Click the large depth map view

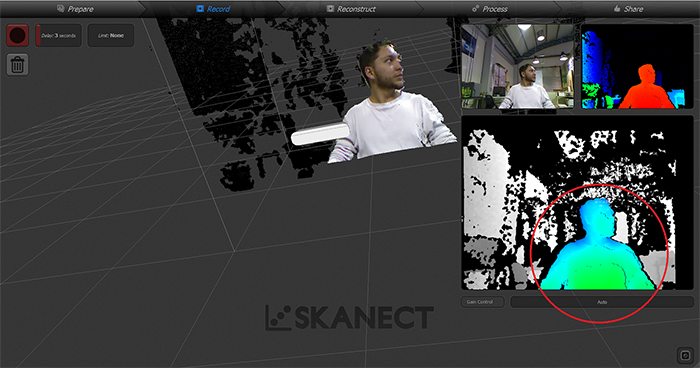pos(577,203)
